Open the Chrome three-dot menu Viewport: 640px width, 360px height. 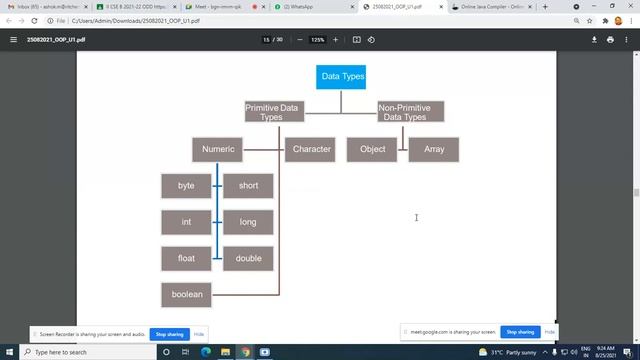(x=631, y=20)
